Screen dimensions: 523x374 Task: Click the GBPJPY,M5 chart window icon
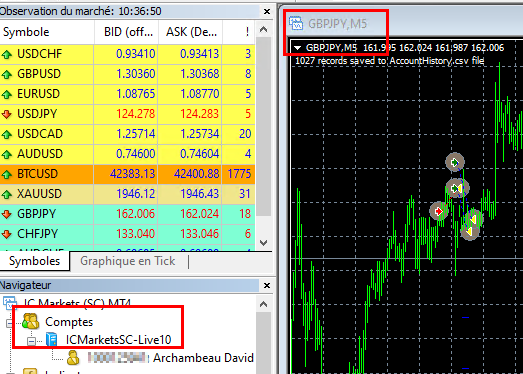(x=296, y=24)
